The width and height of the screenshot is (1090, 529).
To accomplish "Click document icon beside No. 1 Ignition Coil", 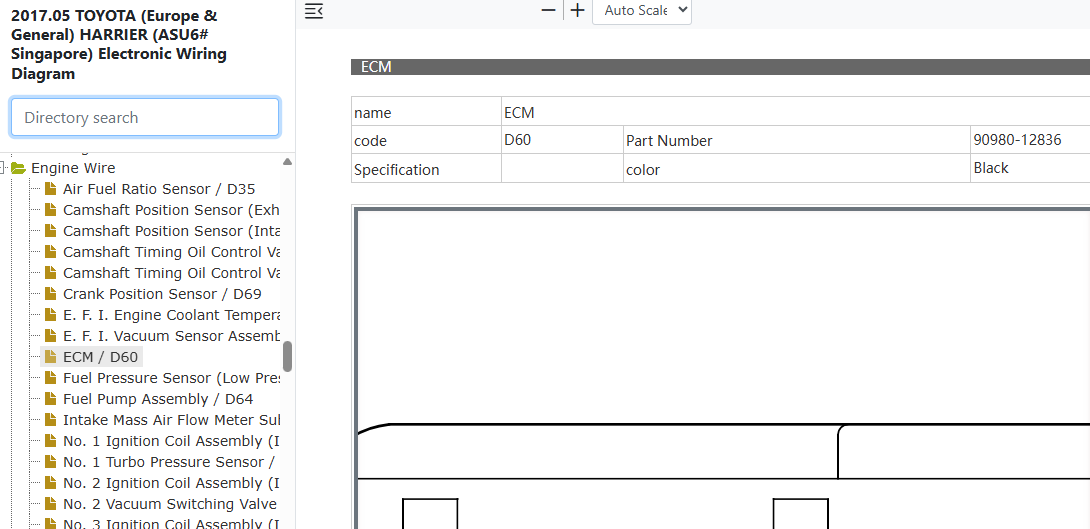I will tap(50, 440).
